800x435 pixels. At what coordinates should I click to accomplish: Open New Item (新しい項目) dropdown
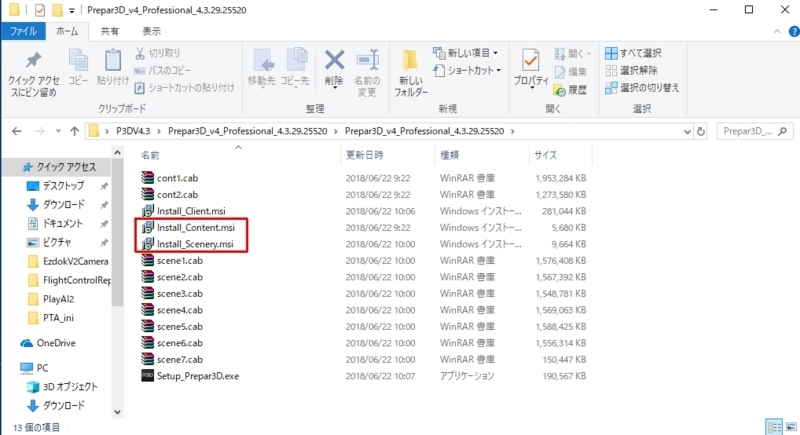(465, 53)
